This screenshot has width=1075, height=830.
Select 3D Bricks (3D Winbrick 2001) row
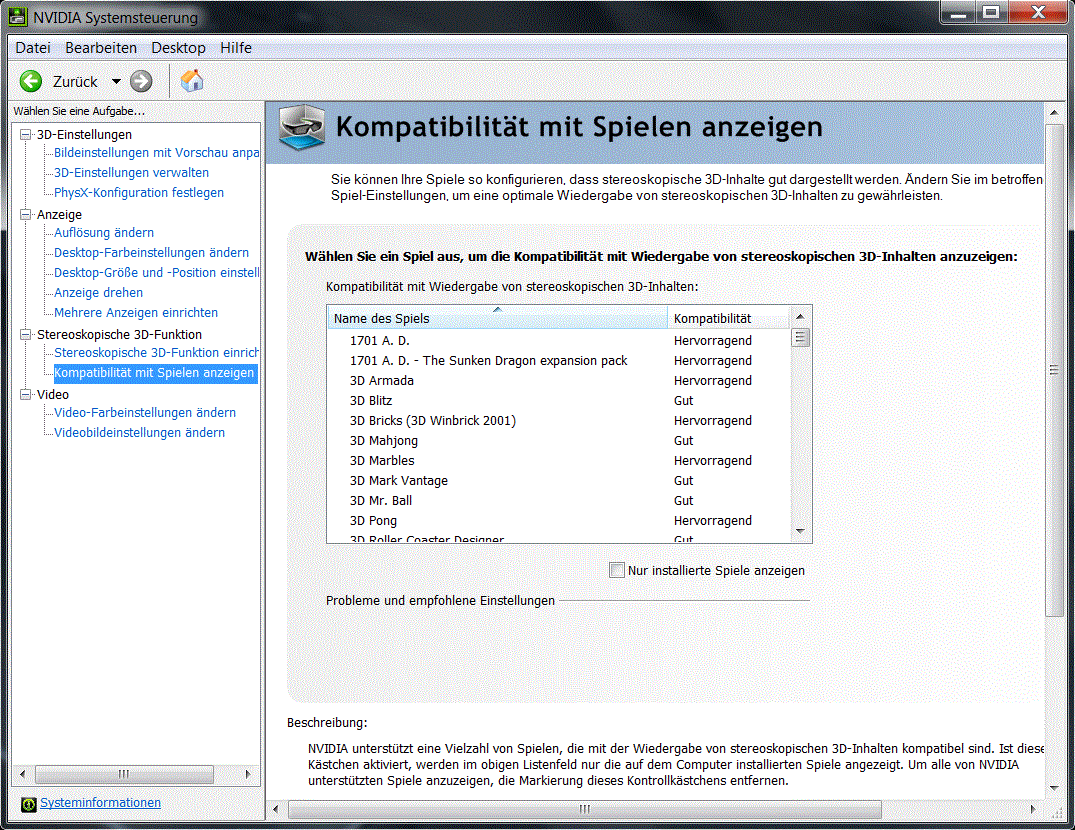click(559, 420)
